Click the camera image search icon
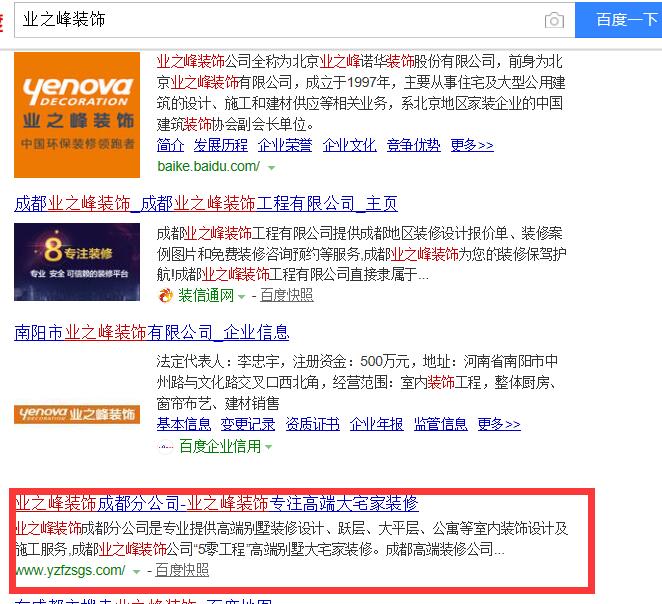This screenshot has width=662, height=604. pos(553,20)
